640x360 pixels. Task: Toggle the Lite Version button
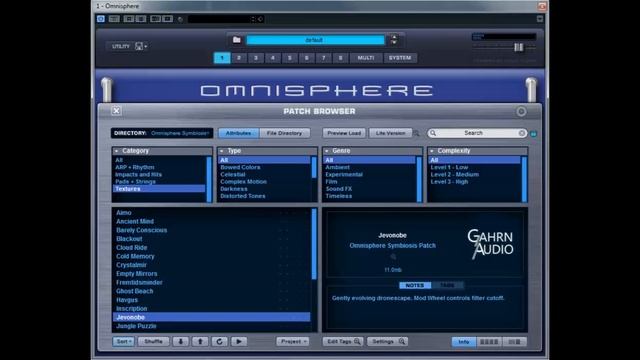391,133
